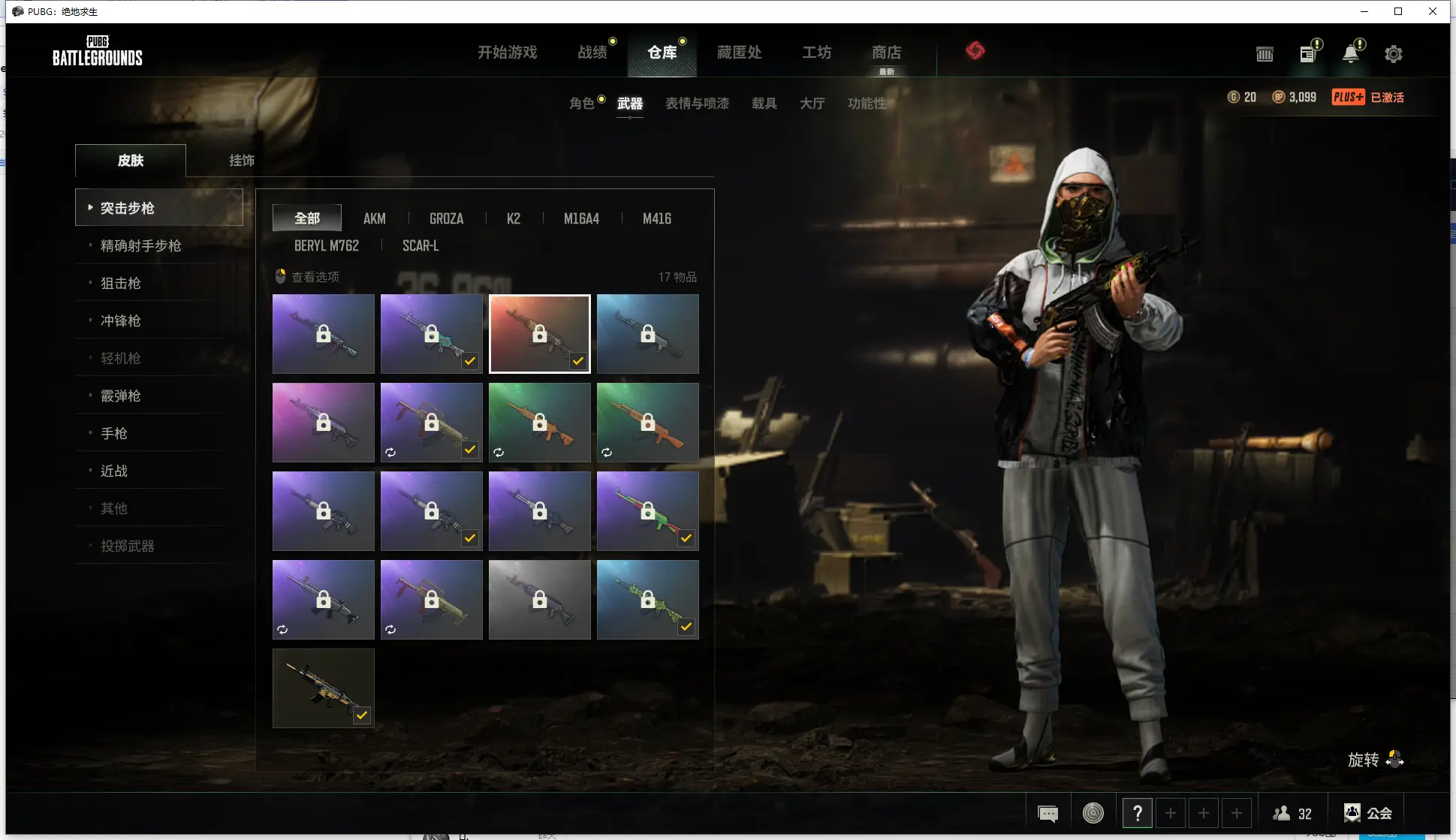Screen dimensions: 1456x840
Task: Click the PUBG Battlegrounds logo
Action: [98, 50]
